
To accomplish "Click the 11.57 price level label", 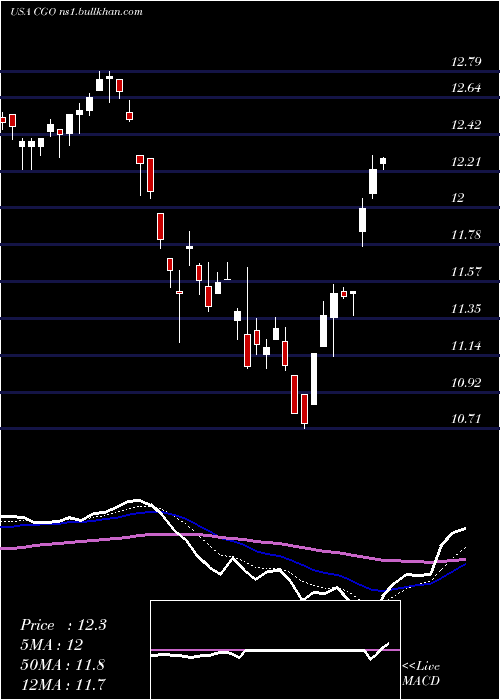I will pos(466,272).
